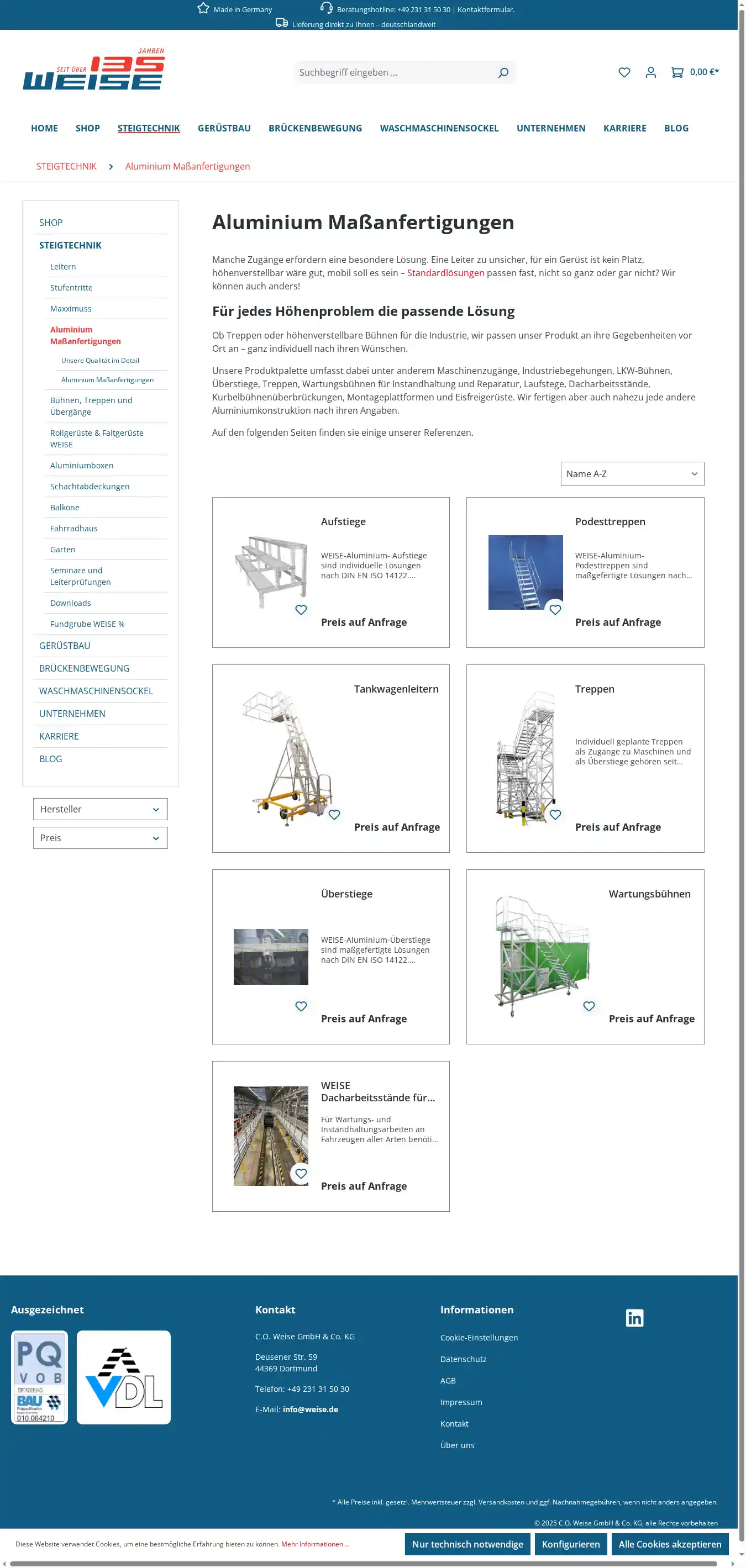Viewport: 746px width, 1568px height.
Task: Open GERÜSTBAU in the main navigation
Action: click(x=224, y=129)
